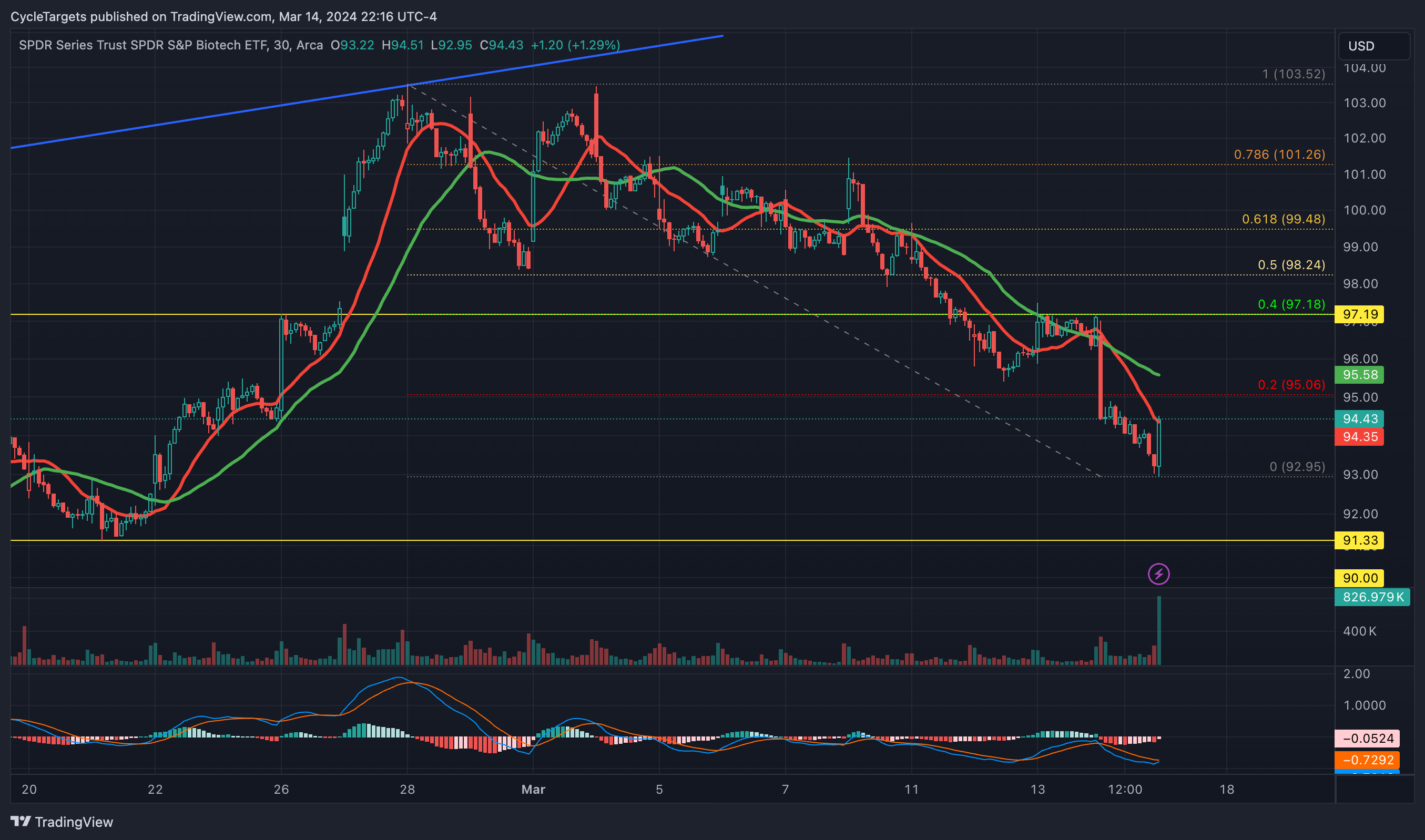This screenshot has width=1425, height=840.
Task: Click the 0.618 (99.48) Fibonacci level label
Action: point(1284,219)
